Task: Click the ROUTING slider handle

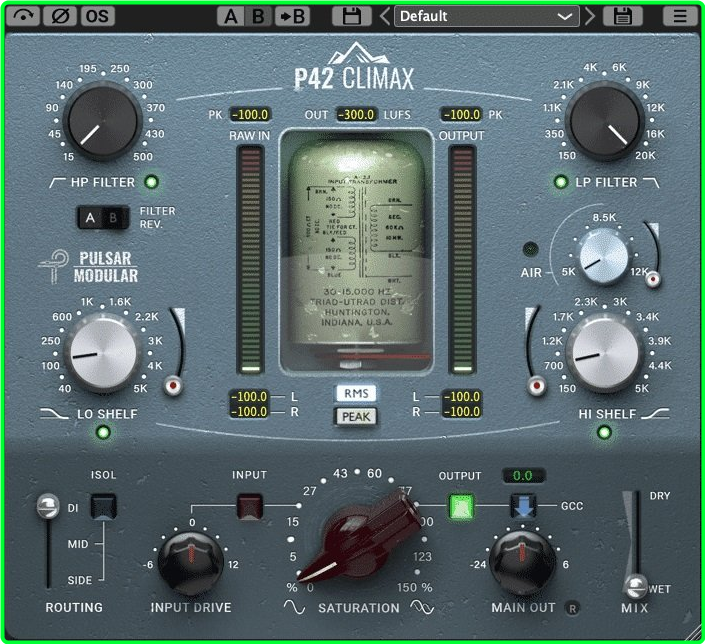Action: pos(48,506)
